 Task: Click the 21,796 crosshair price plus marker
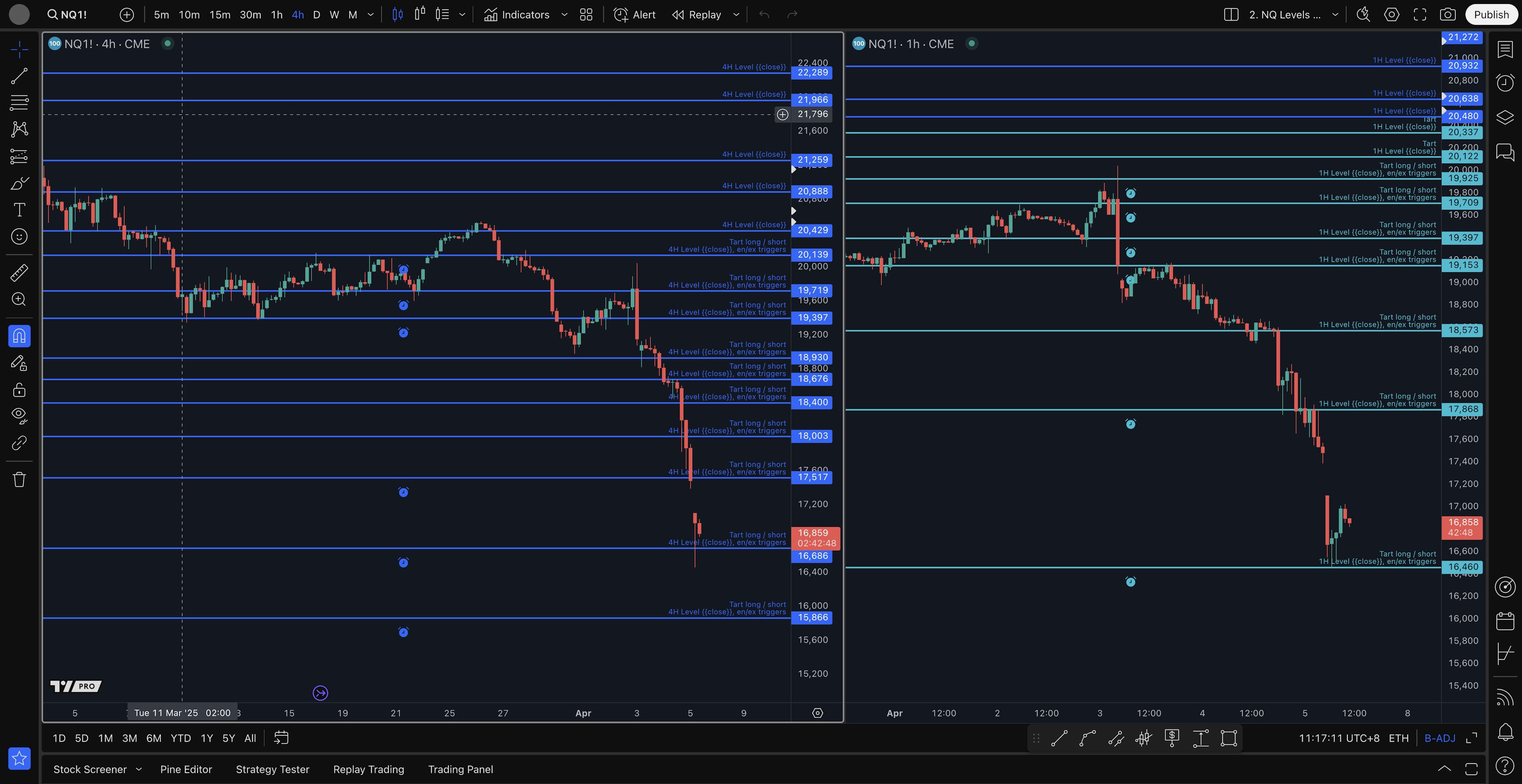(782, 114)
